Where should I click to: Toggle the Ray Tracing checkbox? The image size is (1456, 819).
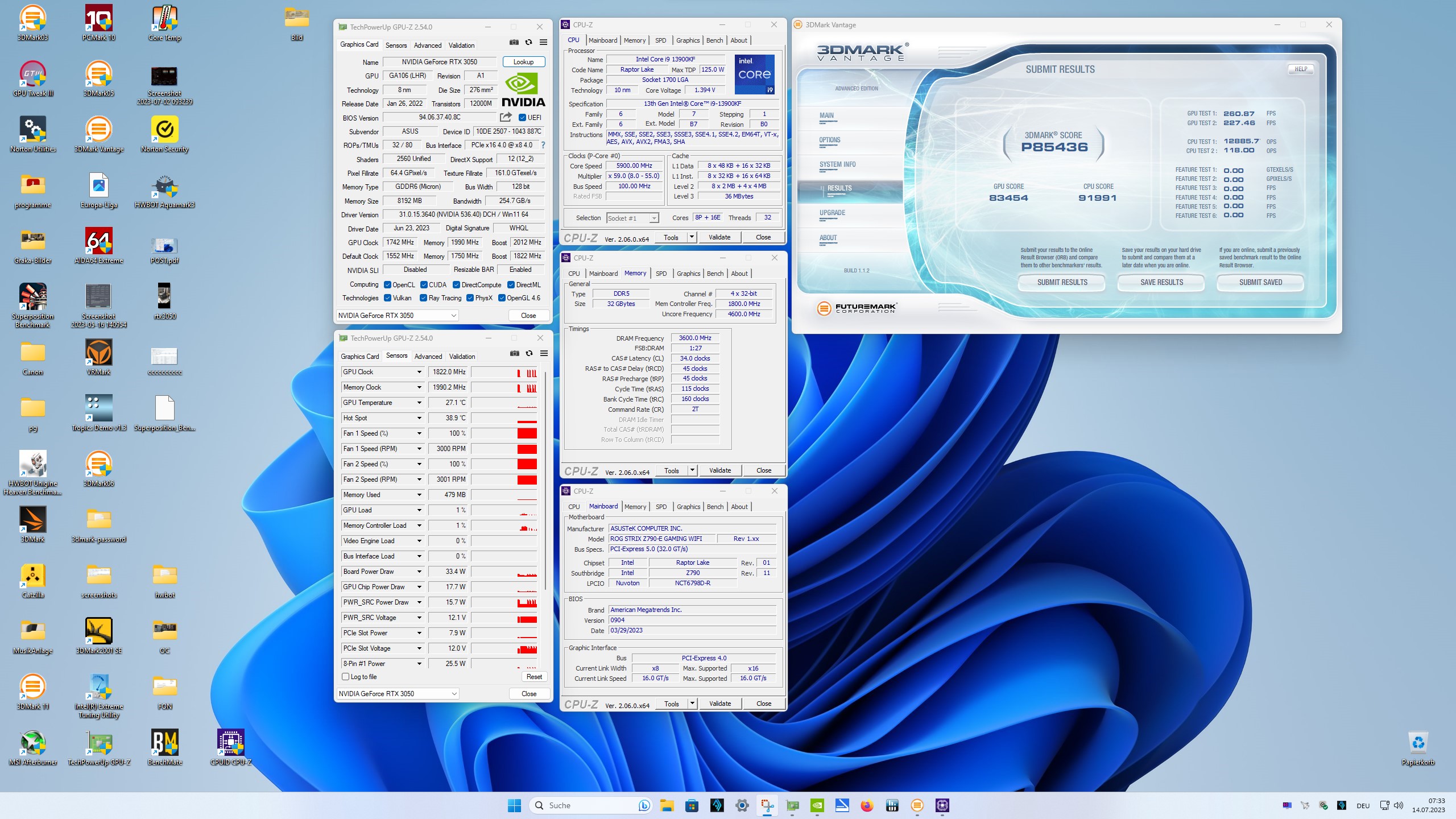[x=423, y=298]
